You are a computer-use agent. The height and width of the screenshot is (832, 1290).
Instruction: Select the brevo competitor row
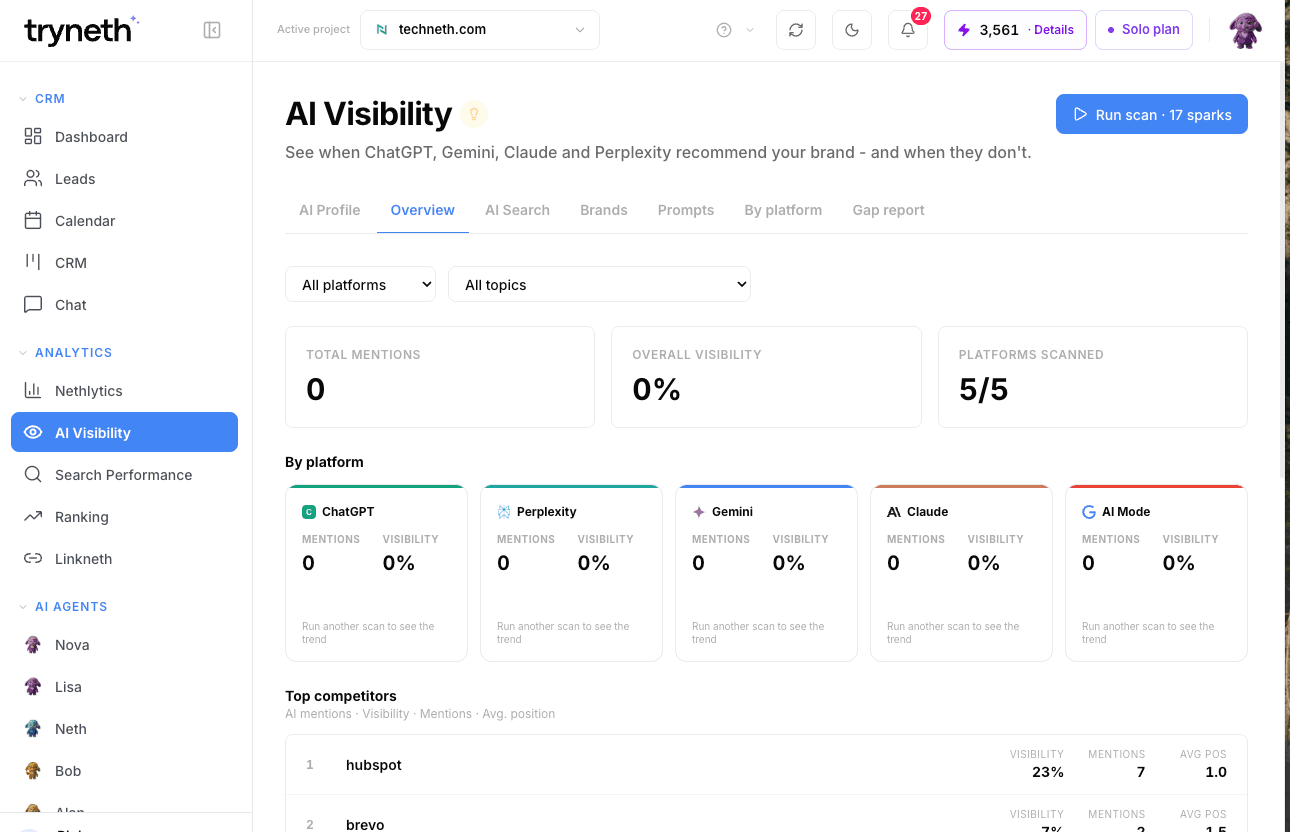tap(766, 814)
